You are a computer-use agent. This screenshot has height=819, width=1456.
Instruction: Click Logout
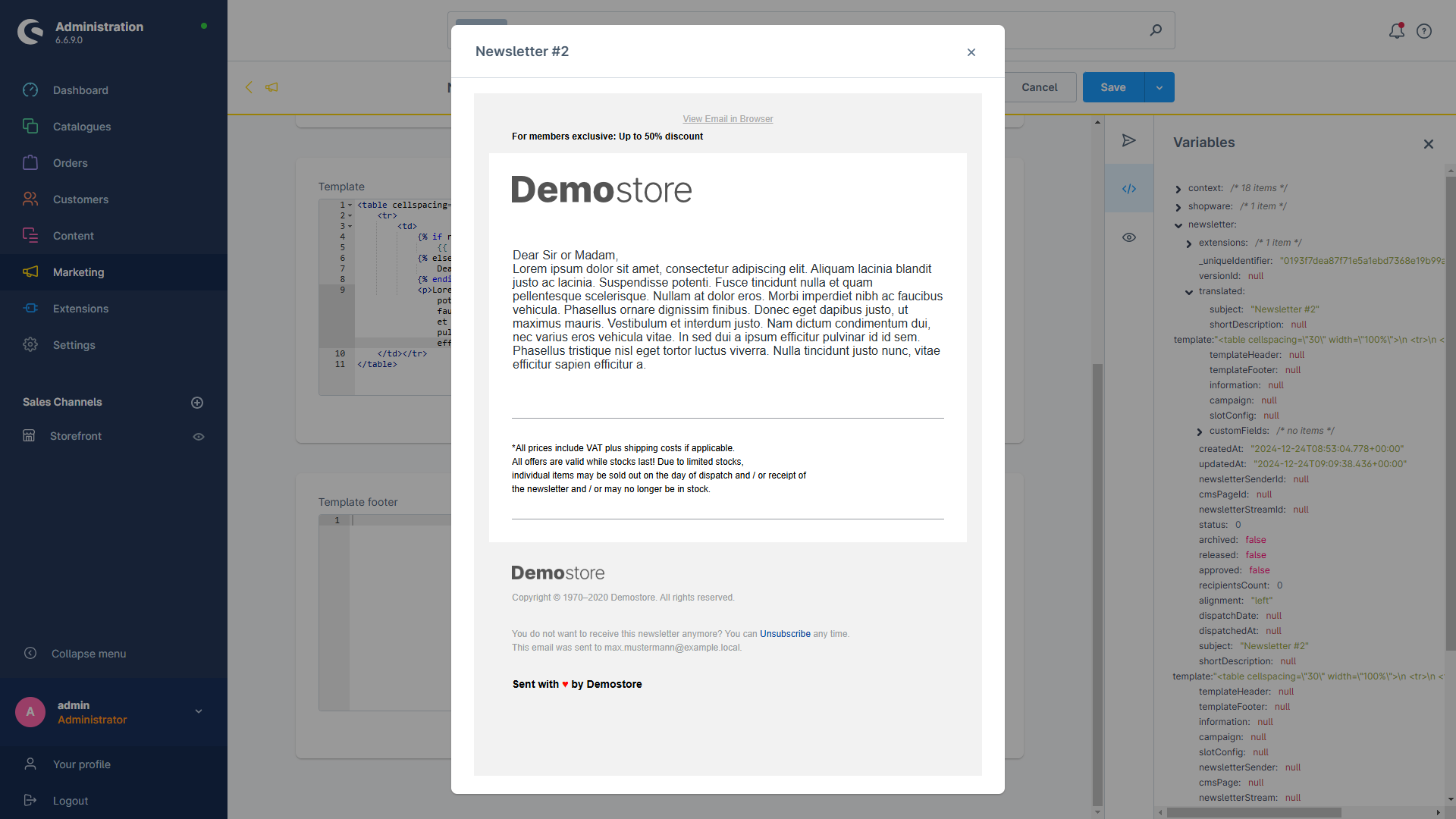coord(71,801)
